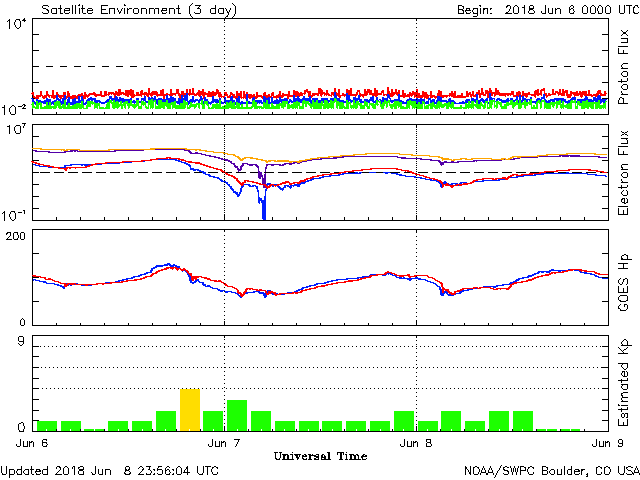The width and height of the screenshot is (640, 480).
Task: Select the "Electron Flux" axis label
Action: (x=623, y=173)
